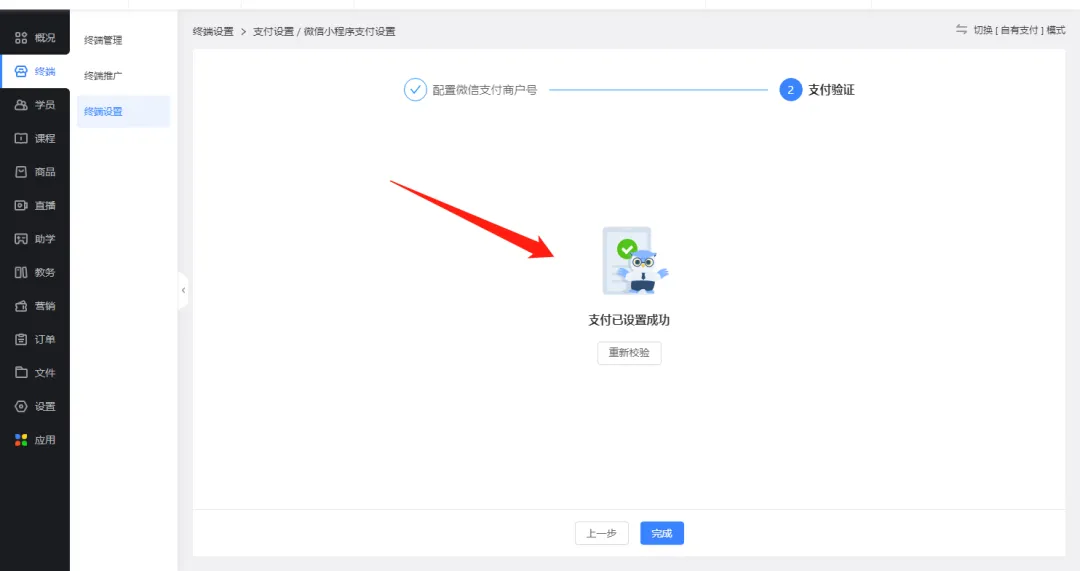
Task: Open the 课程 courses sidebar icon
Action: (21, 138)
